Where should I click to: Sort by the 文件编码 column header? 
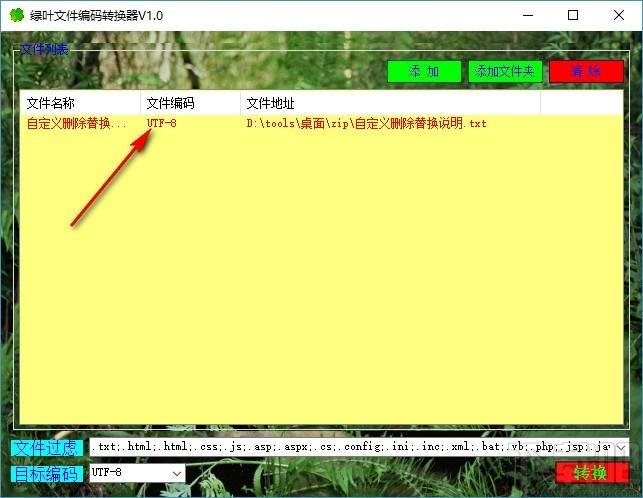(190, 103)
